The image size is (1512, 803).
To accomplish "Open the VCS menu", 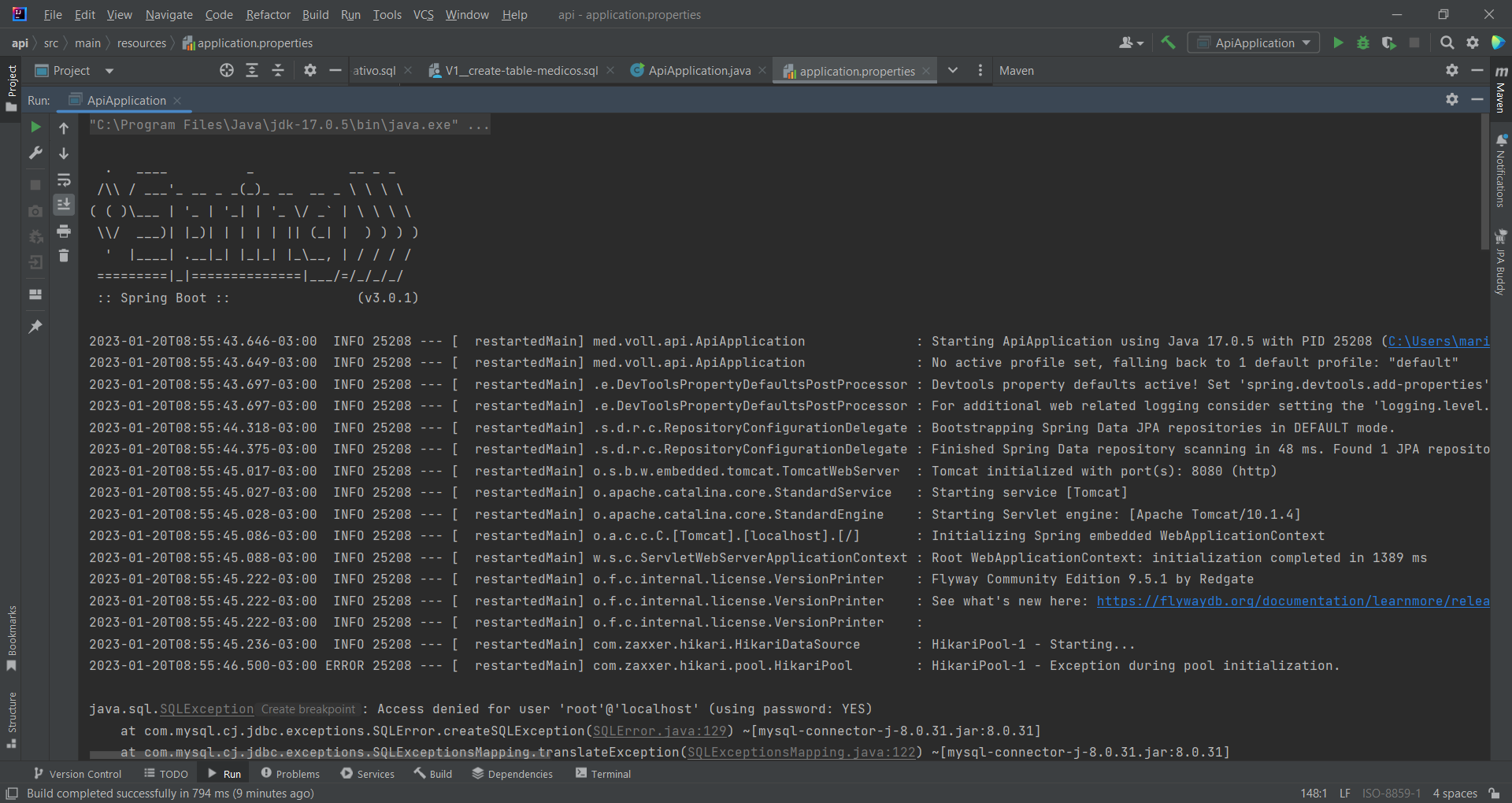I will (424, 14).
